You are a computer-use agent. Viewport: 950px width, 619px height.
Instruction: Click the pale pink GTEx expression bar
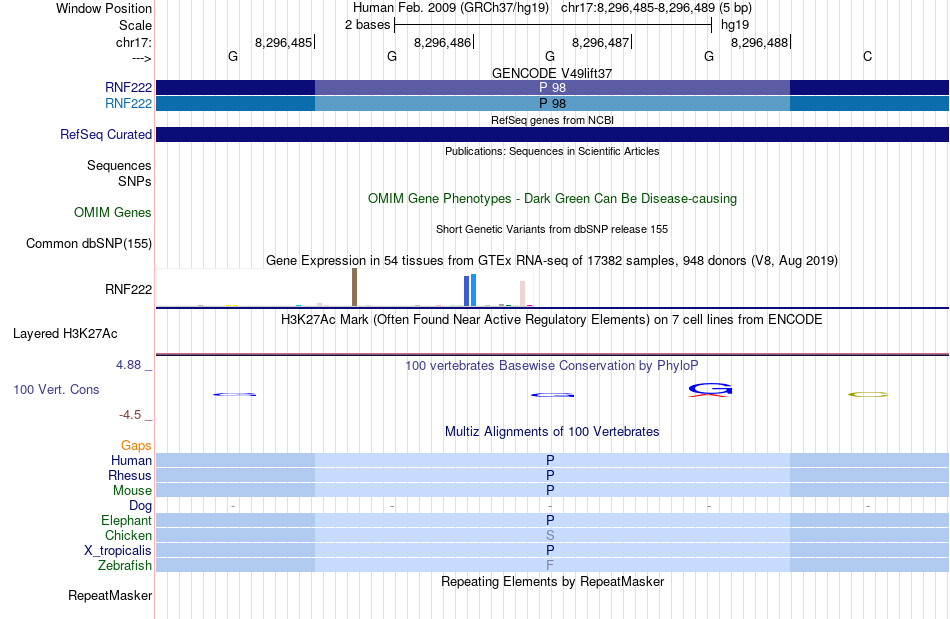click(522, 294)
